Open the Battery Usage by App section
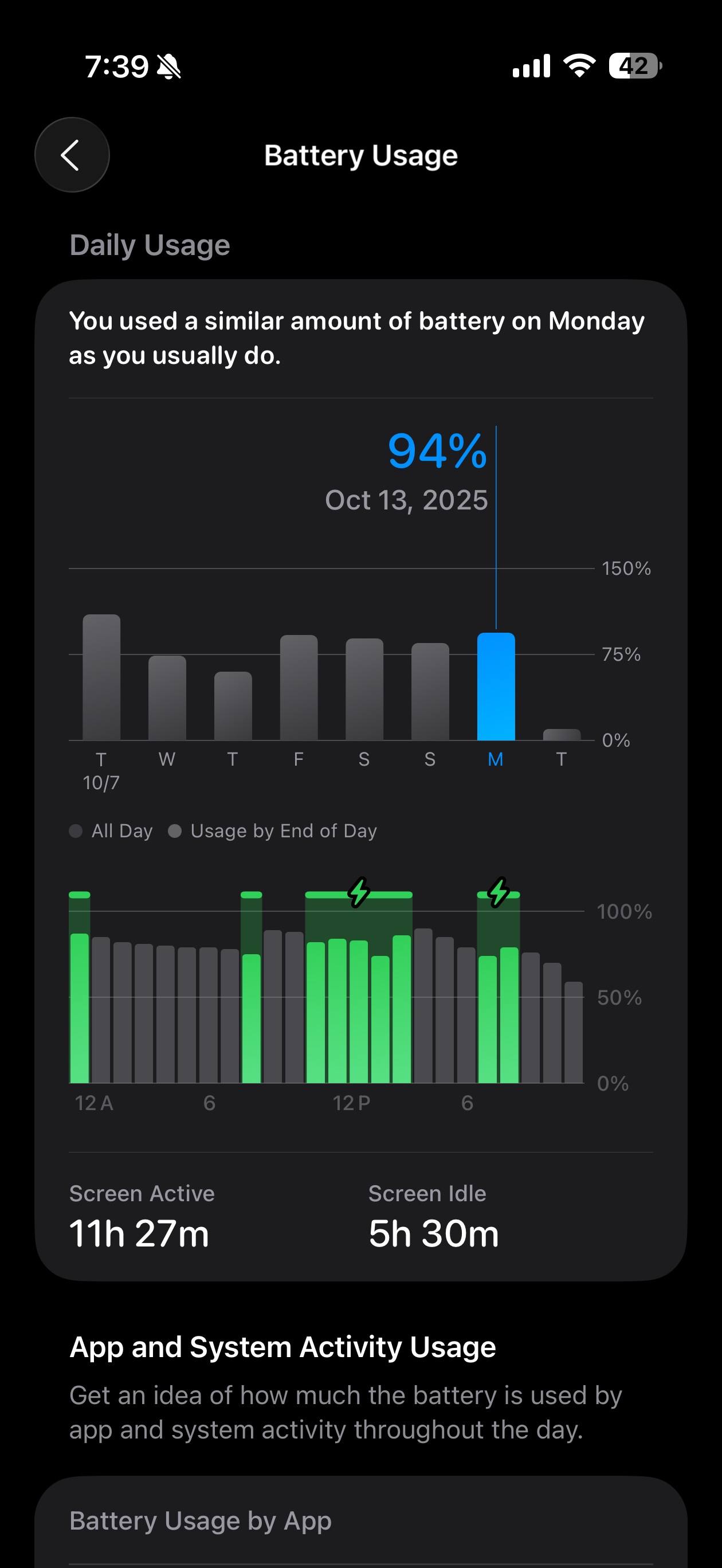The height and width of the screenshot is (1568, 722). point(201,1520)
